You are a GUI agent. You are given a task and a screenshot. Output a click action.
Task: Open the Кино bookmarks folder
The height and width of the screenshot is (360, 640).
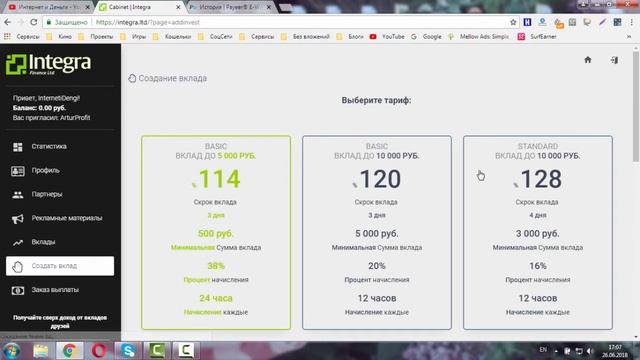[59, 36]
